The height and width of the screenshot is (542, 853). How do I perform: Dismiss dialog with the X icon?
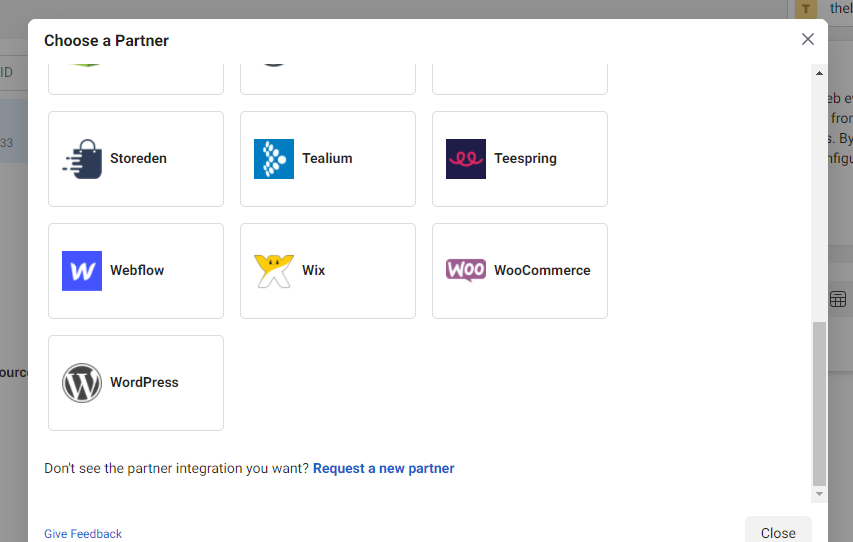tap(808, 39)
